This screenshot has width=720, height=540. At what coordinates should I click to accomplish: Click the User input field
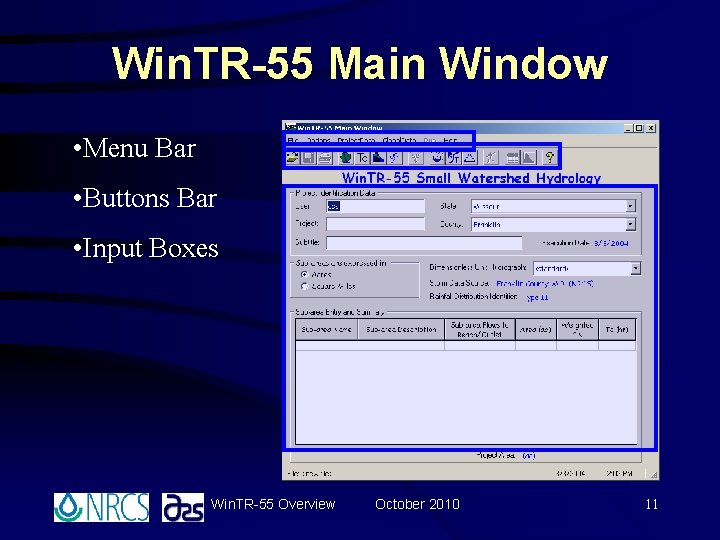pos(375,206)
